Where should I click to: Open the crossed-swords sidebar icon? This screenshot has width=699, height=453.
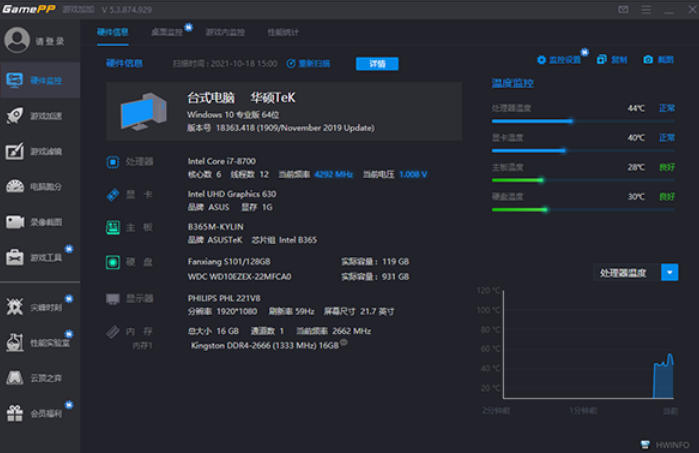15,307
